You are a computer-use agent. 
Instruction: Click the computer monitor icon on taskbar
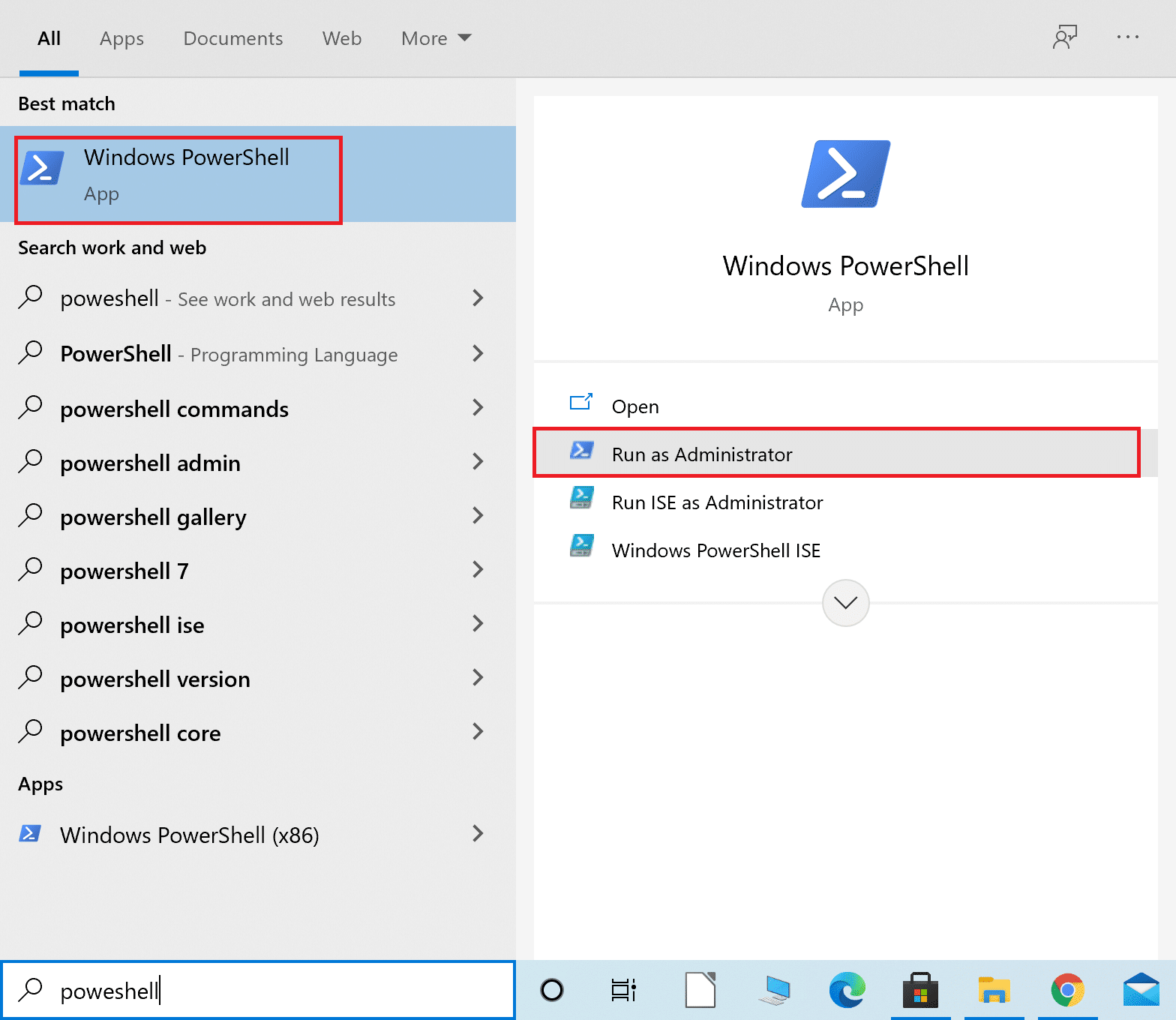click(774, 991)
